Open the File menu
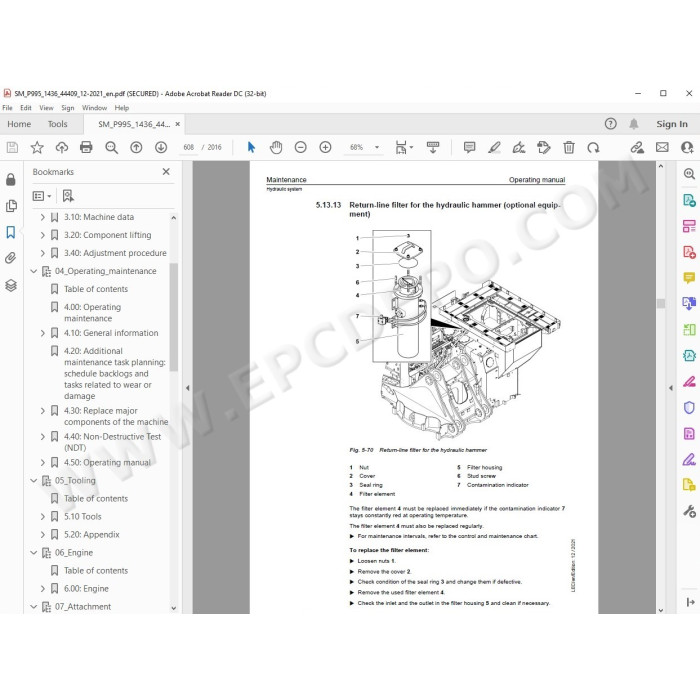 click(x=7, y=108)
